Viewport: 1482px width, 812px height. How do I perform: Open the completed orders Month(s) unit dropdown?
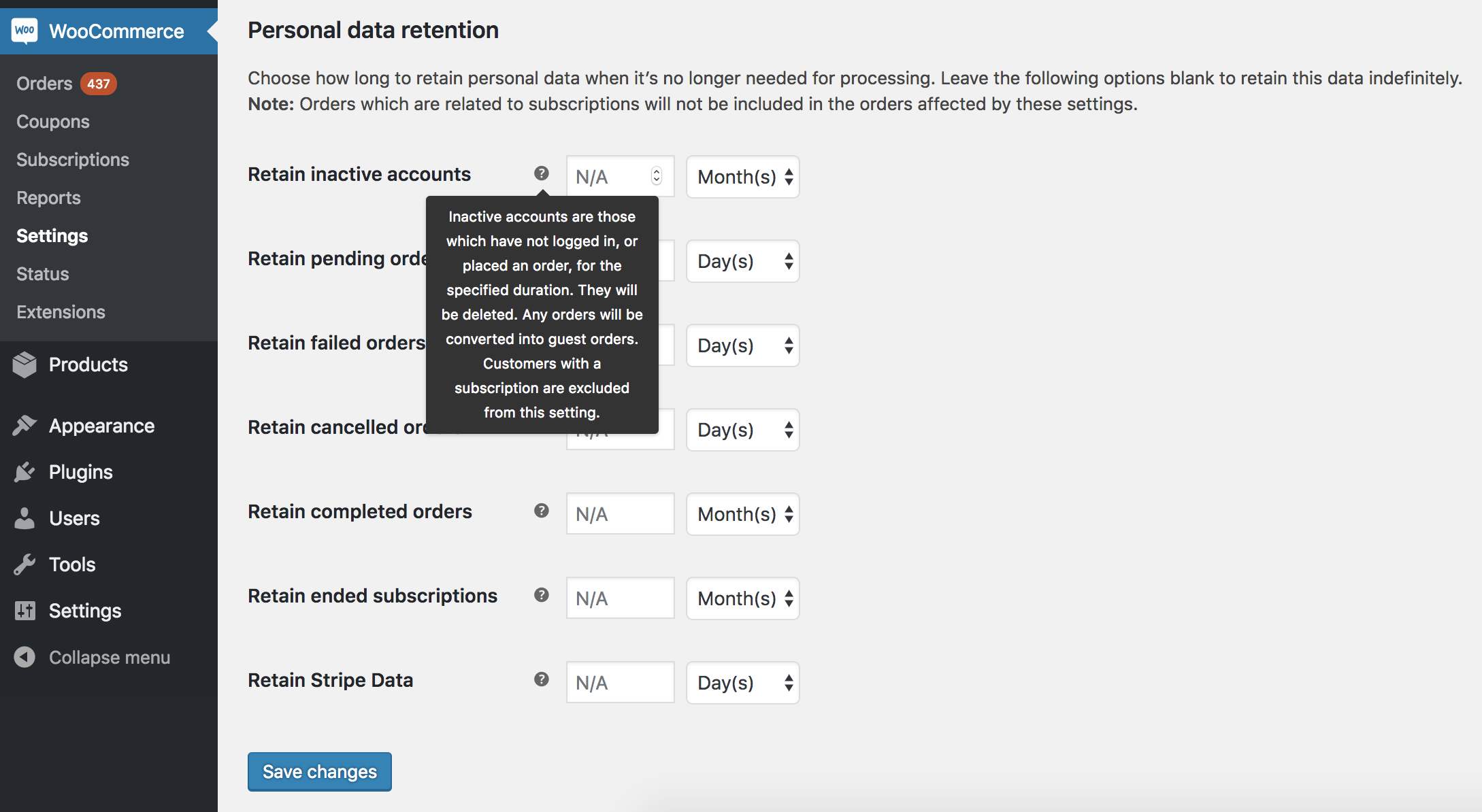click(743, 514)
